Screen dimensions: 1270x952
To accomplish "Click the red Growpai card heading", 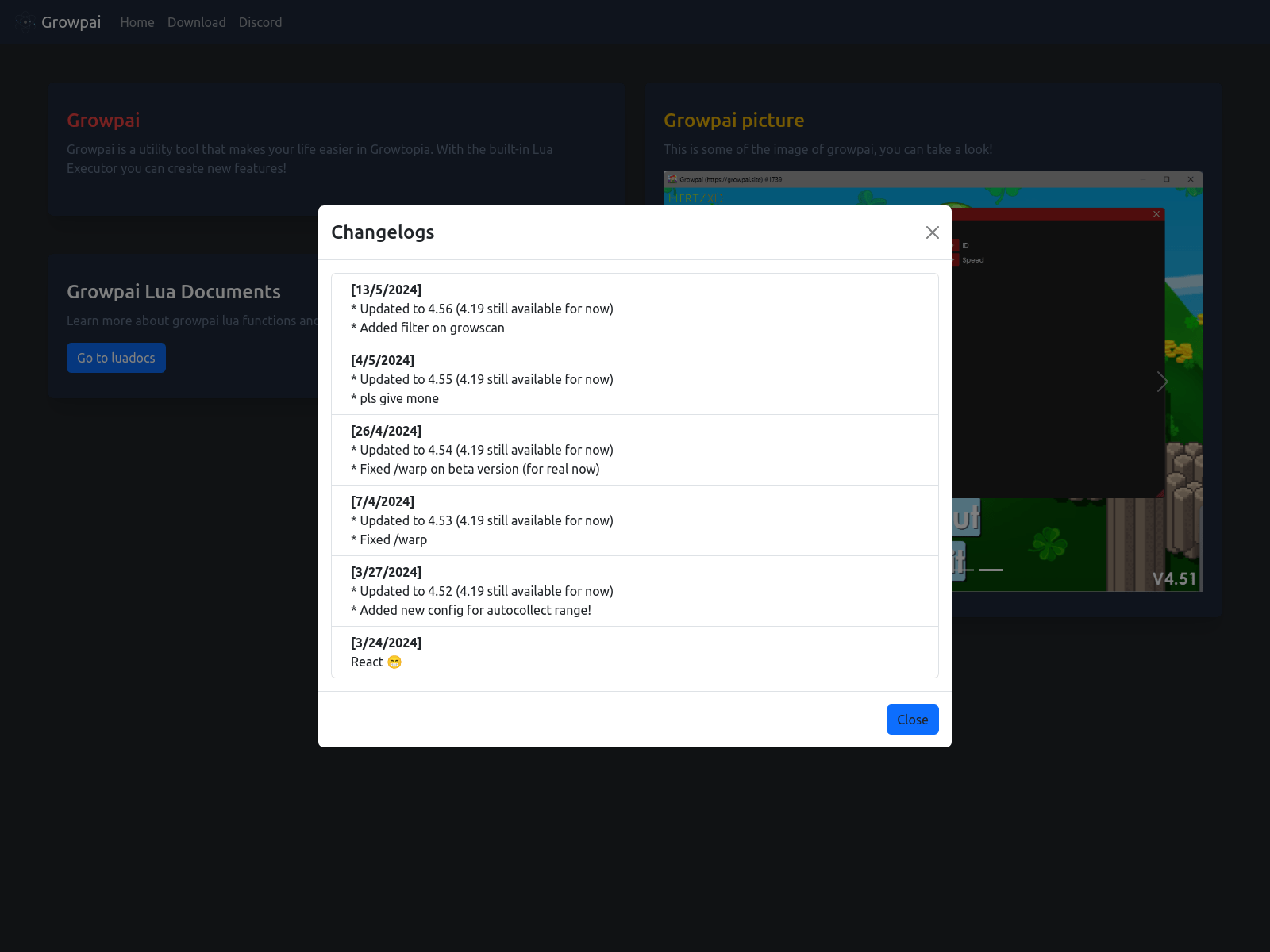I will click(x=103, y=121).
